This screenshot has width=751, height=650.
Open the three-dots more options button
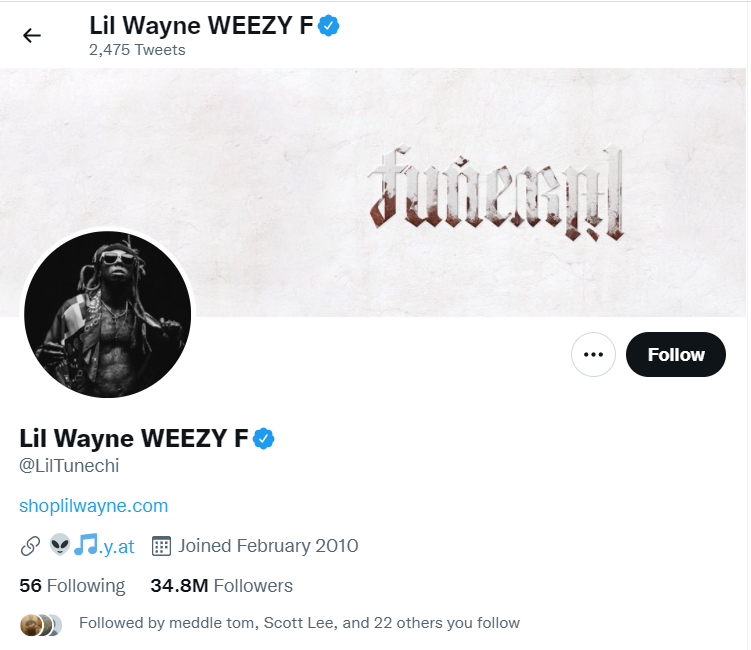coord(593,354)
